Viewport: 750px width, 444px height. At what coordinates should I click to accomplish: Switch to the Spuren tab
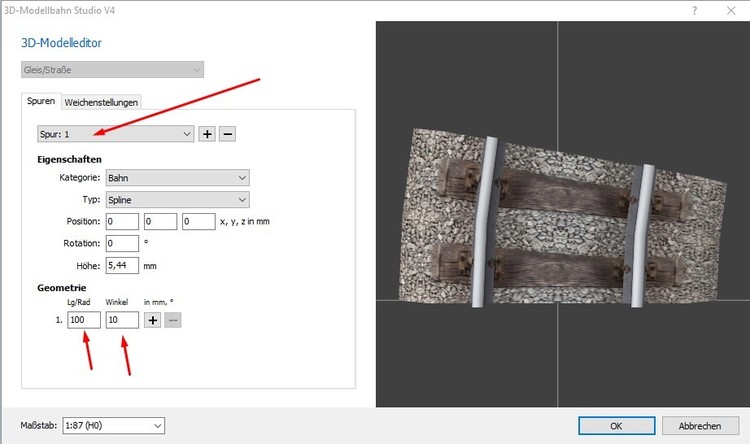click(x=41, y=101)
